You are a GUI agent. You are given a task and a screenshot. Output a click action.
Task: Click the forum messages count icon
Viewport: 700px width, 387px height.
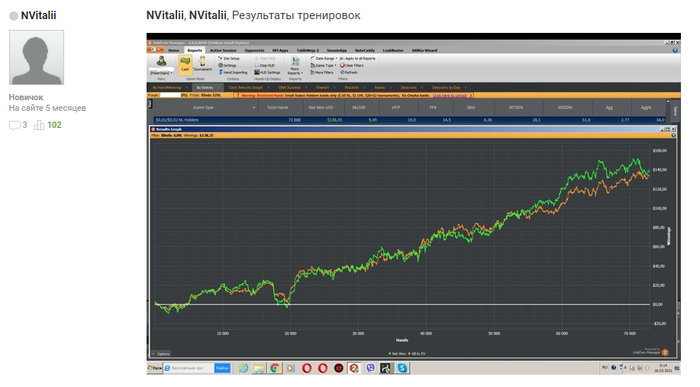tap(14, 125)
